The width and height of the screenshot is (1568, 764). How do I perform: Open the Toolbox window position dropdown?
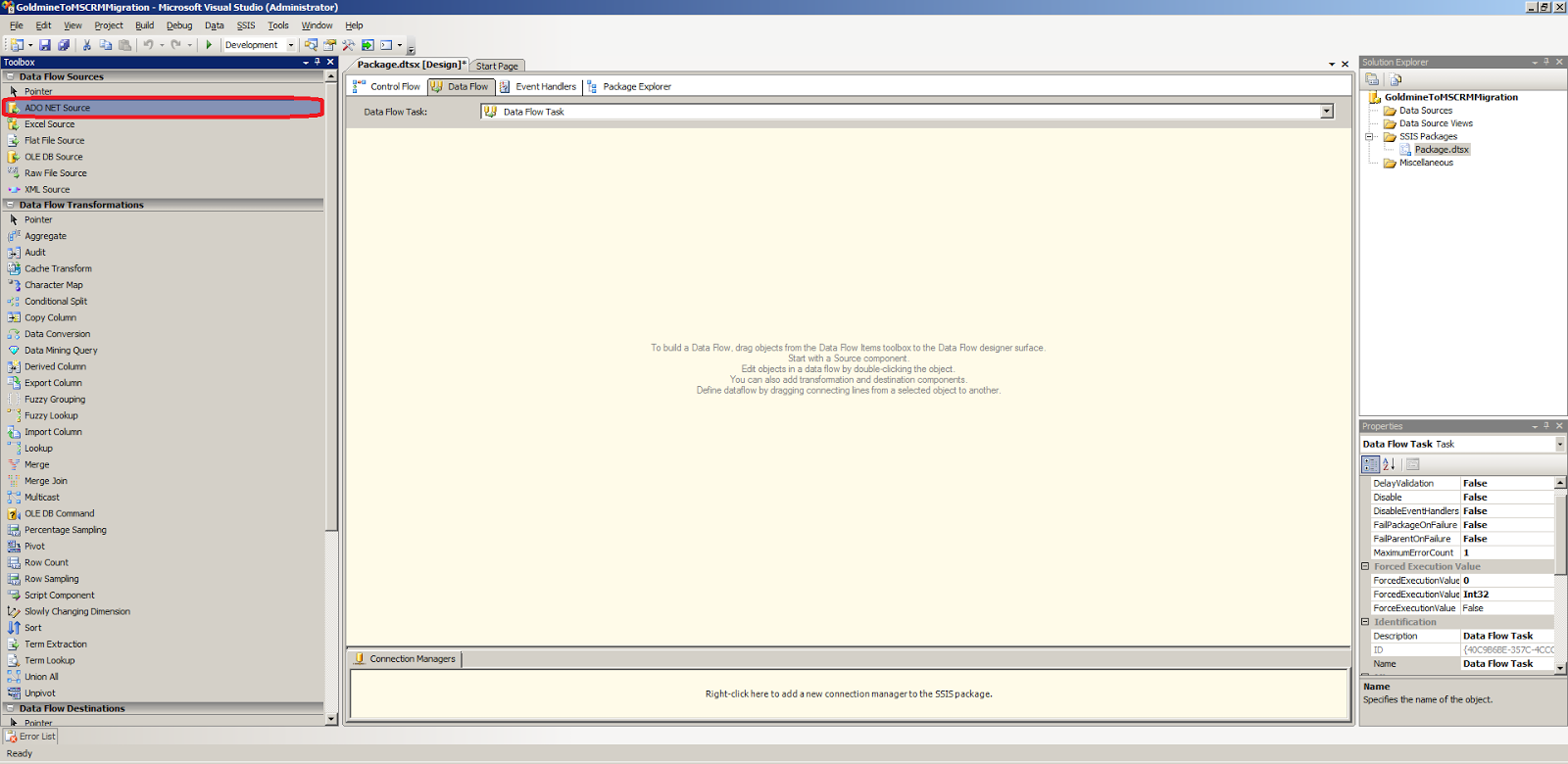click(306, 62)
